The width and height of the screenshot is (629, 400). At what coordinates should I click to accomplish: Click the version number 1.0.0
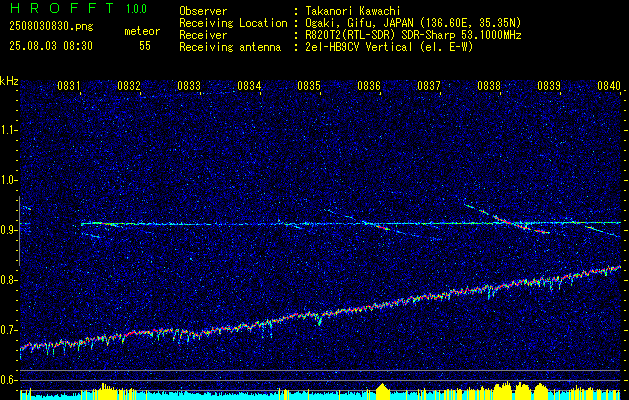pos(136,9)
